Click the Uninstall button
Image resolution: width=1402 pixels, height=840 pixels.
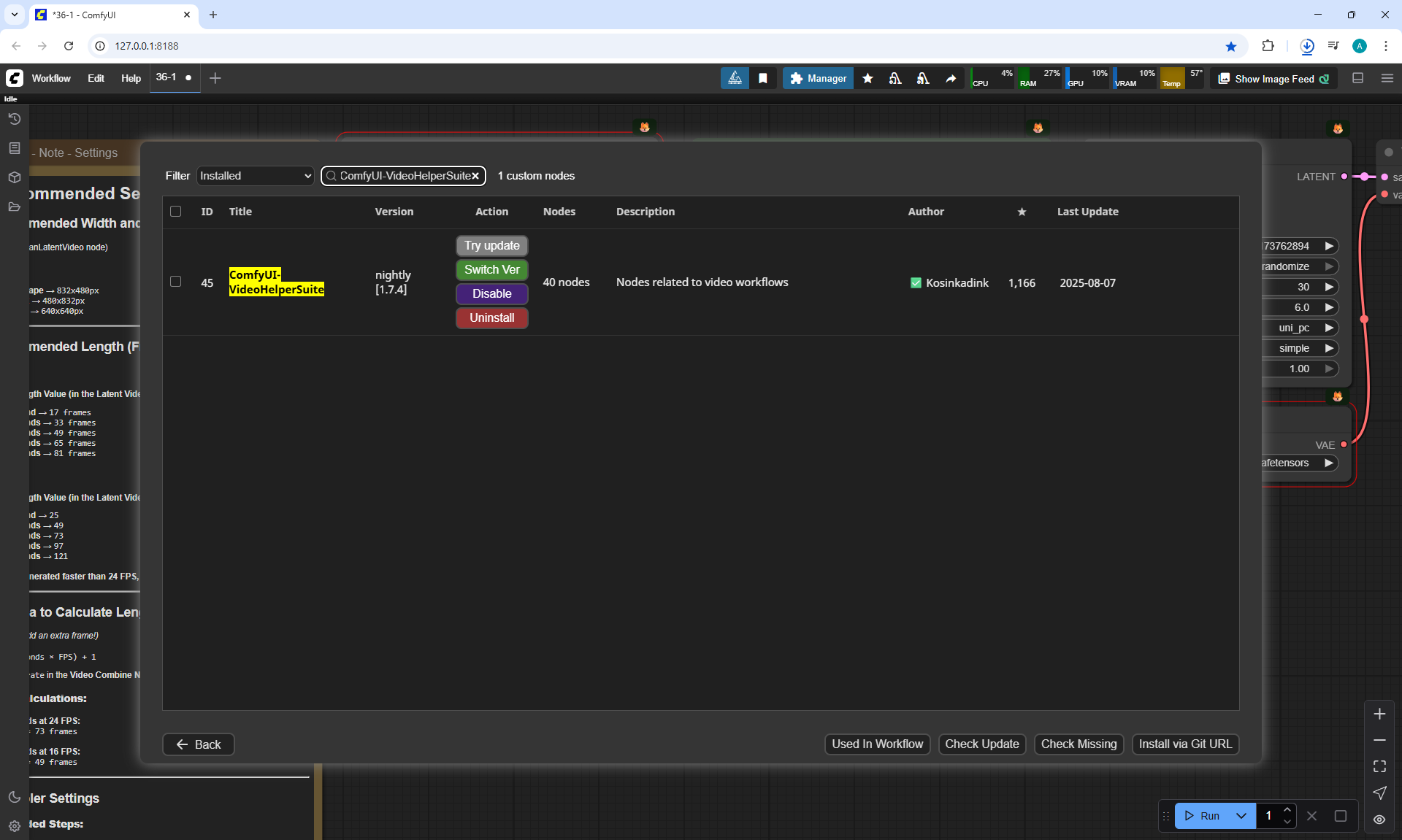coord(491,318)
